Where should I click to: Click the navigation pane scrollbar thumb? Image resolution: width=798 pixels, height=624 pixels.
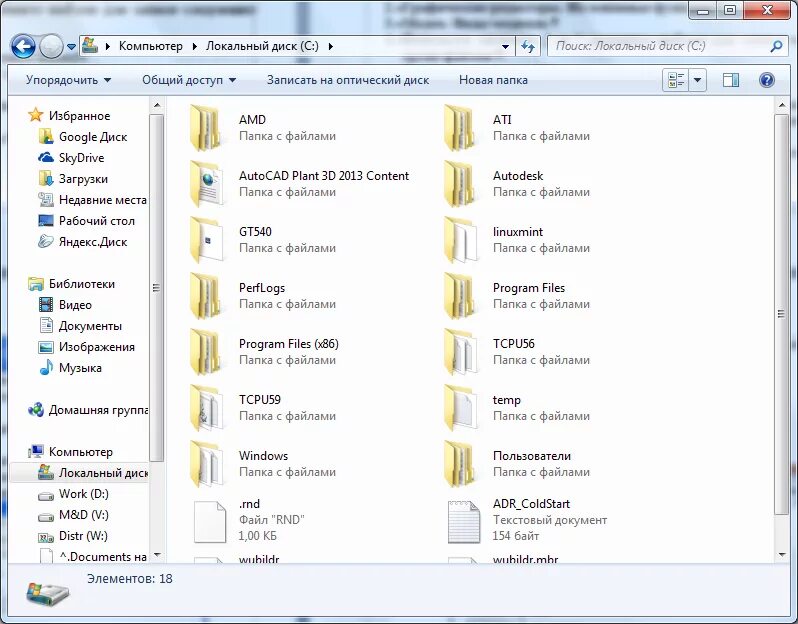157,288
